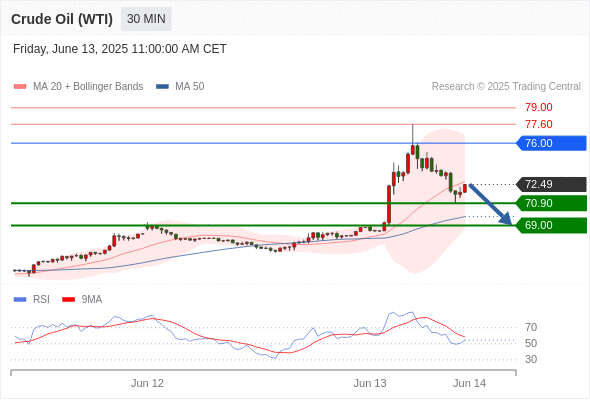The image size is (590, 400).
Task: Click the blue MA 50 legend swatch
Action: 162,87
